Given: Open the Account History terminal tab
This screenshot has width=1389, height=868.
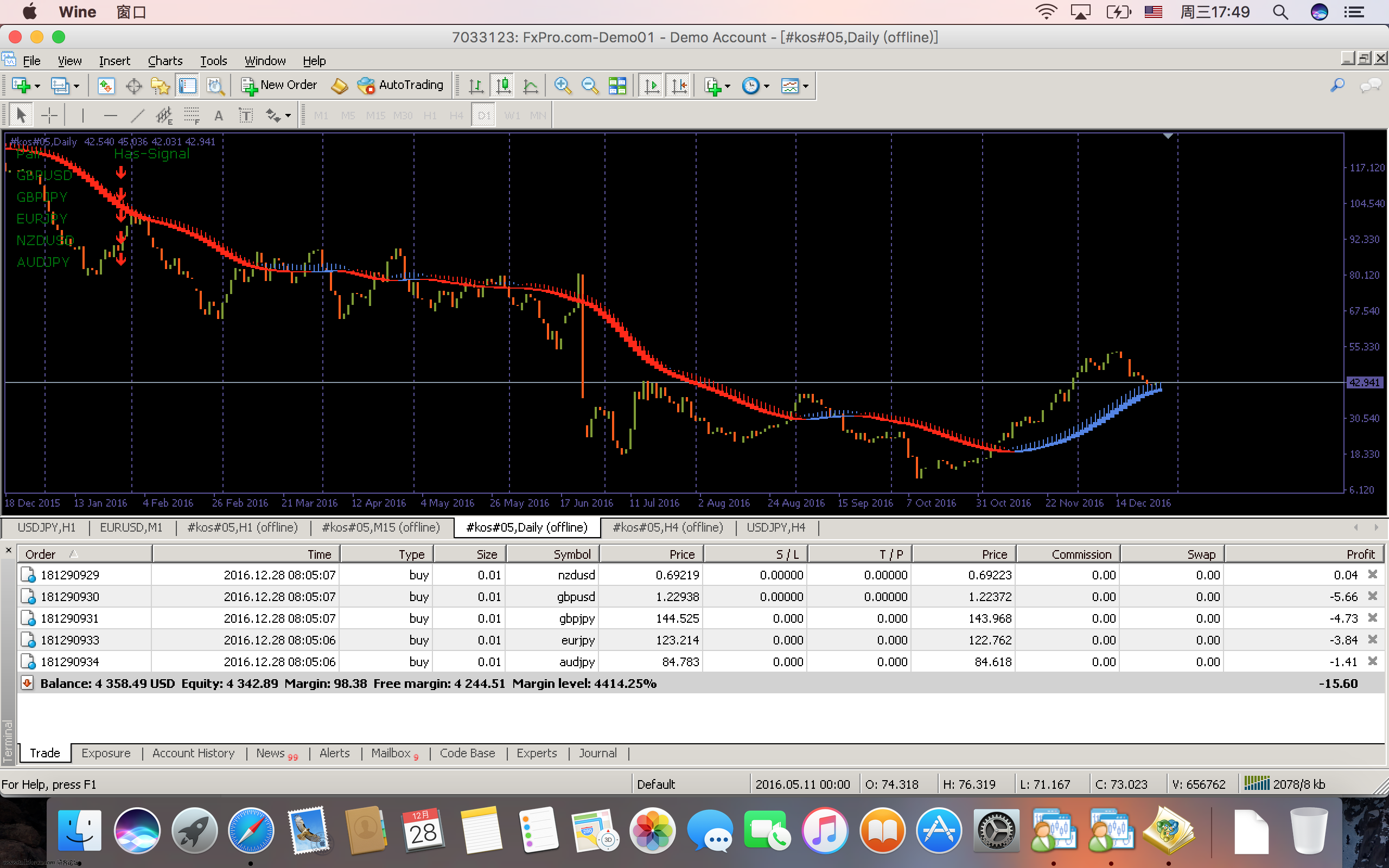Looking at the screenshot, I should 193,752.
